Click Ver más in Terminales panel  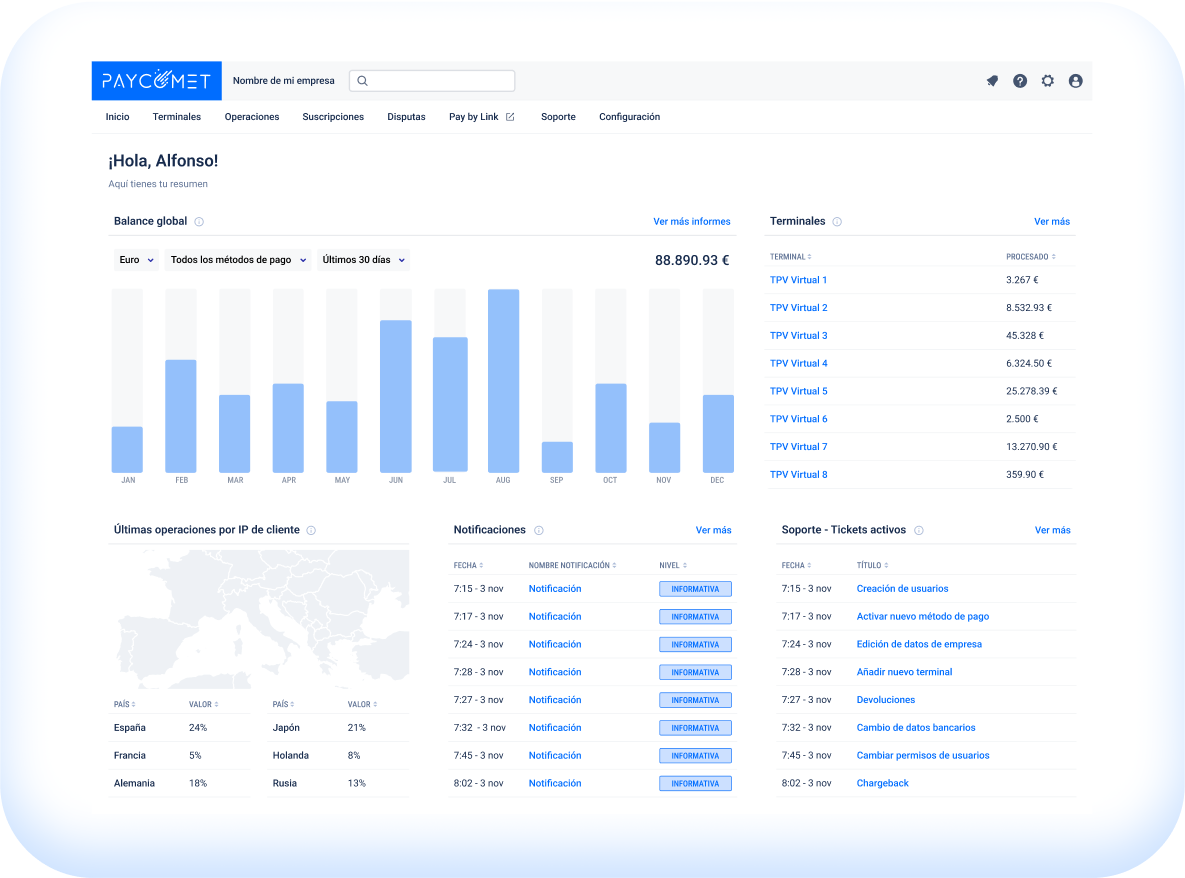tap(1052, 222)
